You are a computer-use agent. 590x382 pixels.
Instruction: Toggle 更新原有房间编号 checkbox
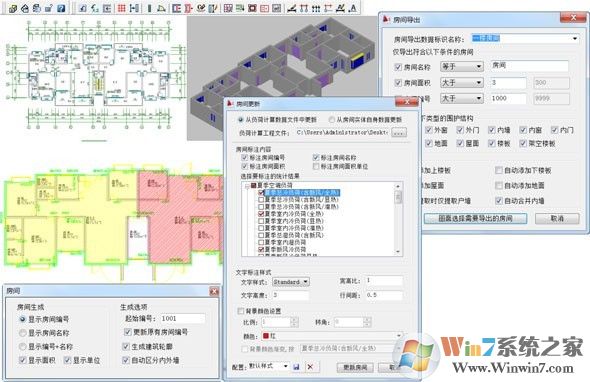click(x=127, y=332)
